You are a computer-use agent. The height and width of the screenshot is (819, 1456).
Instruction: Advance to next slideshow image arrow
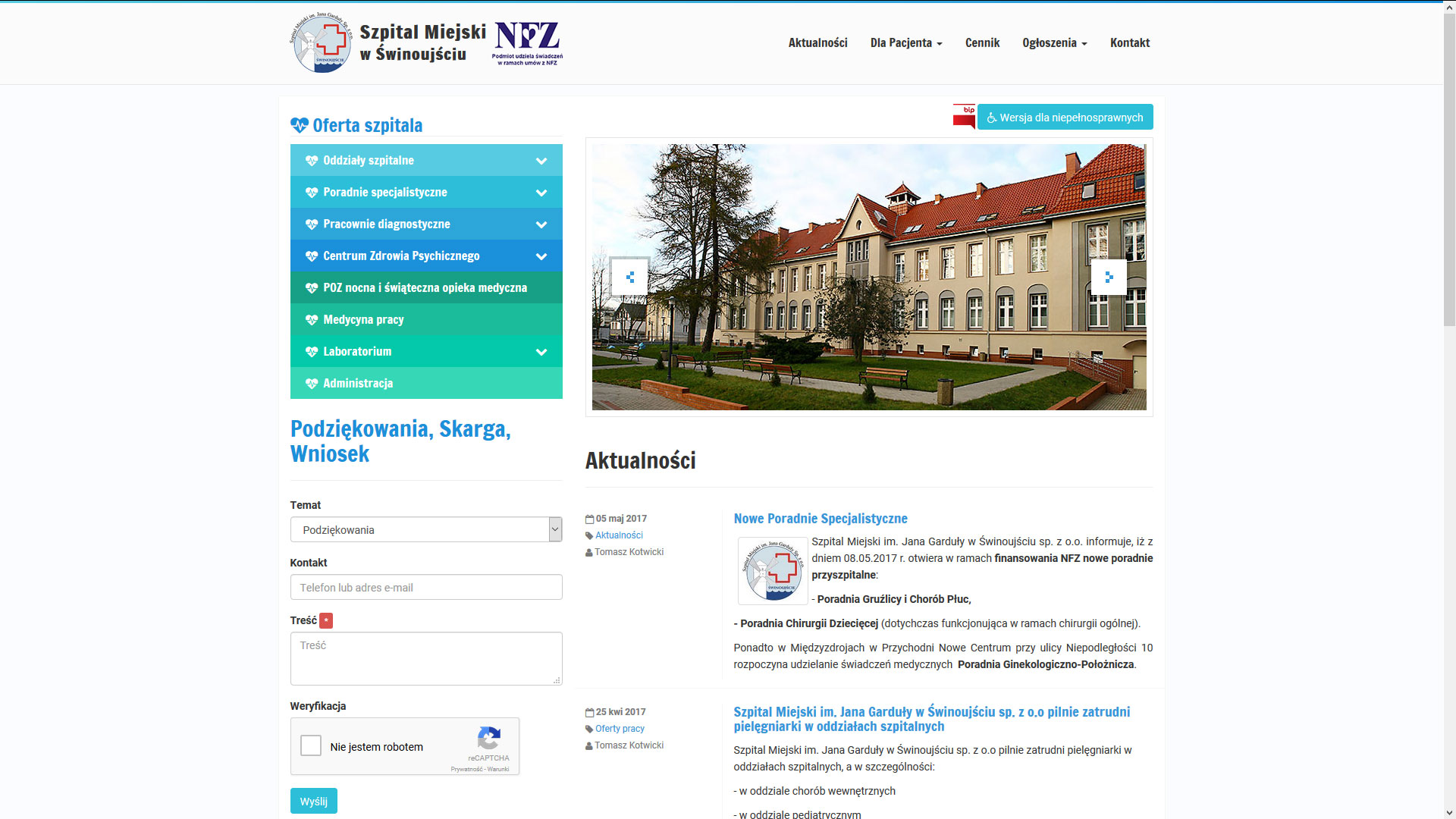click(x=1109, y=277)
